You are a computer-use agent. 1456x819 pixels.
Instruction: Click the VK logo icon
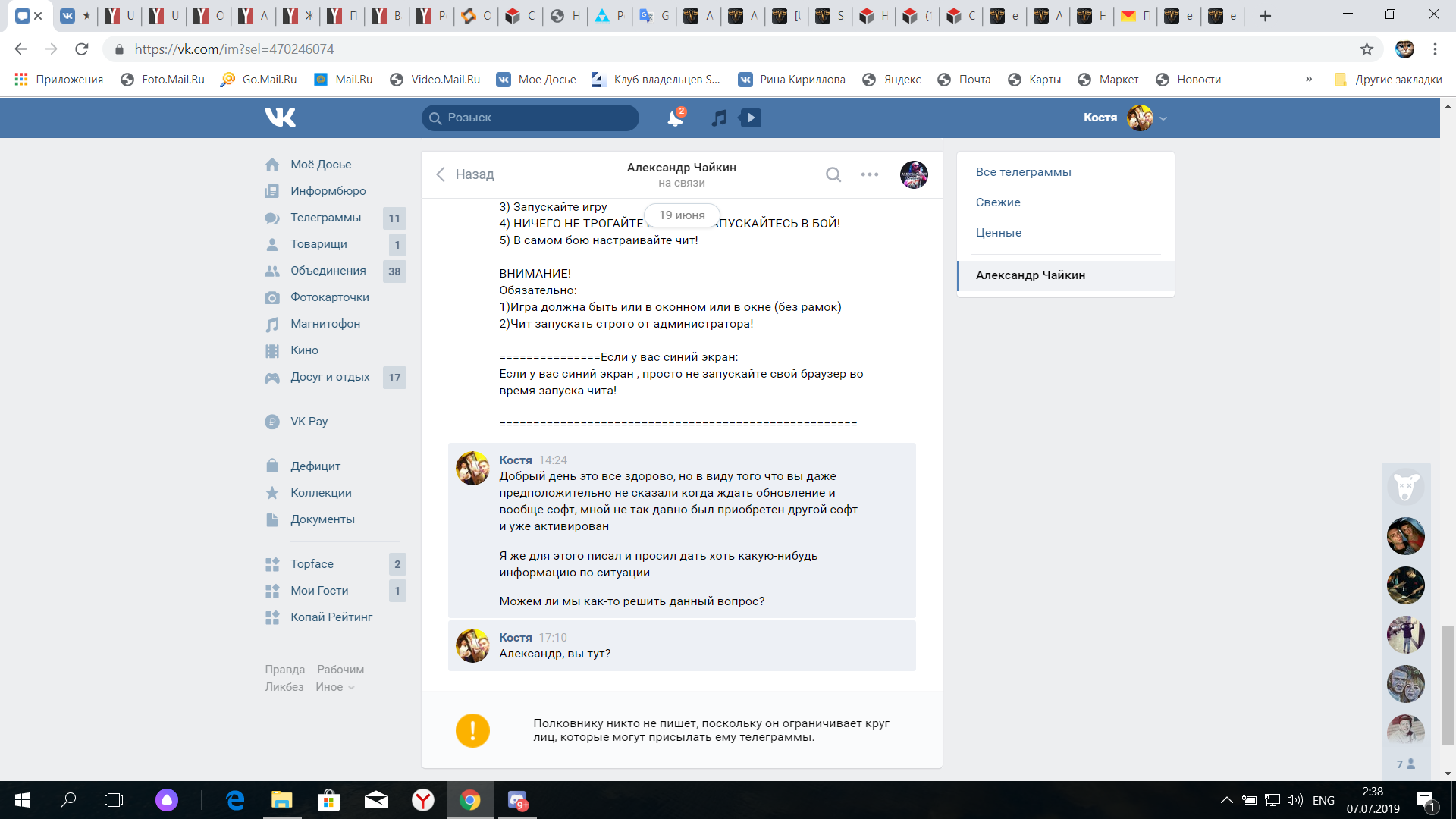[x=280, y=118]
